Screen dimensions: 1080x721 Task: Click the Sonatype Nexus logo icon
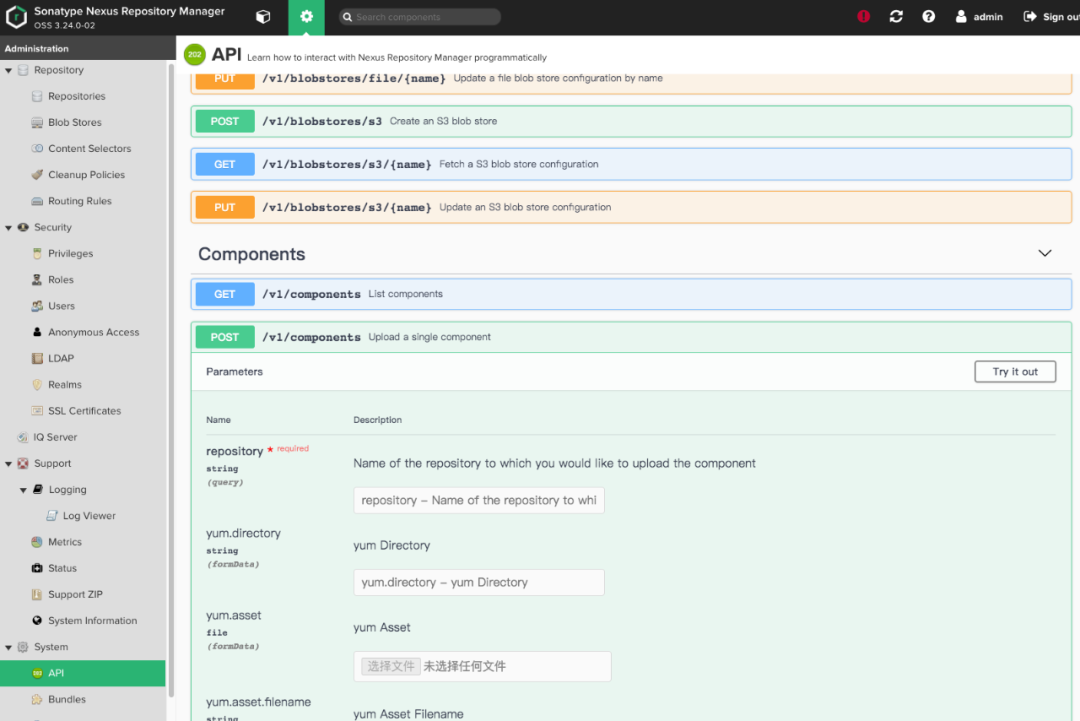(17, 17)
